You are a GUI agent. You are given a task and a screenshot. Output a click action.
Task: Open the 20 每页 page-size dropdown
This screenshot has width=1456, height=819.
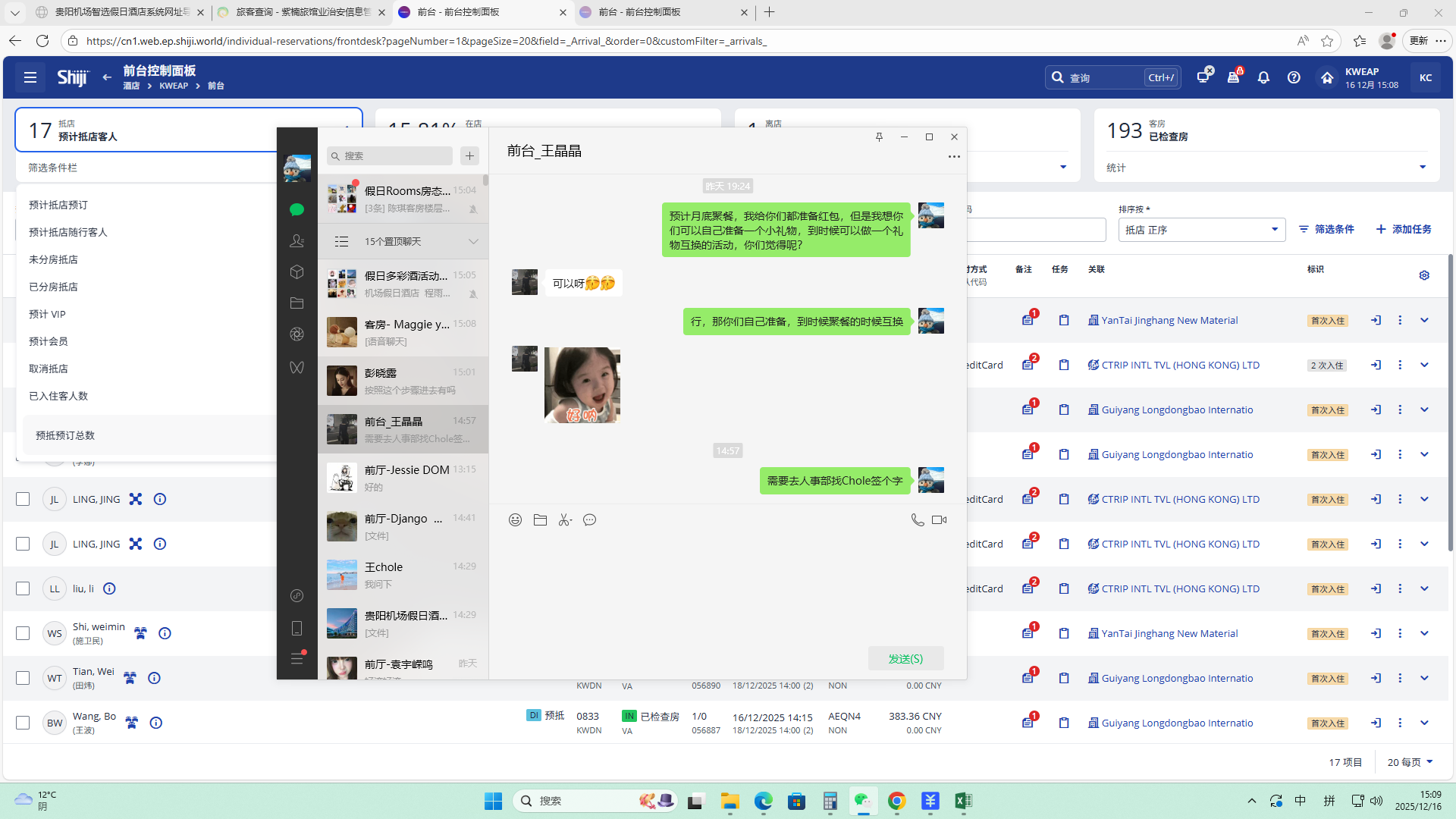point(1410,762)
